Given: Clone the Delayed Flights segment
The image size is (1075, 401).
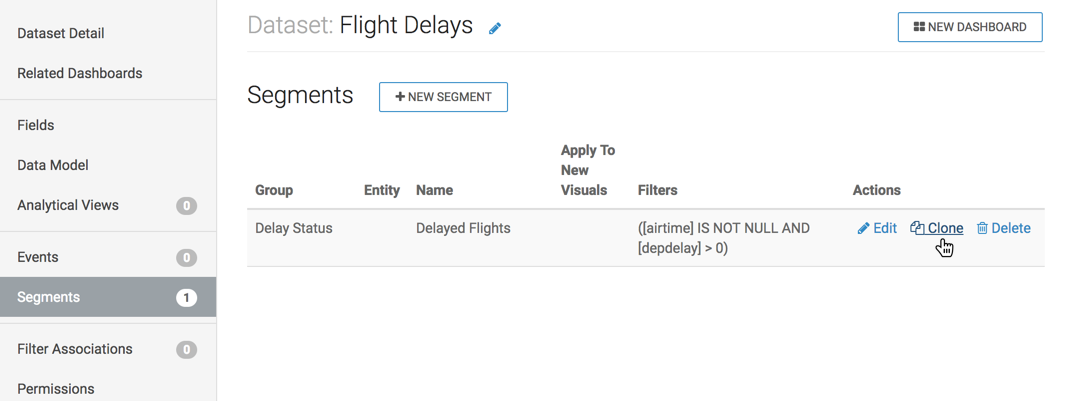Looking at the screenshot, I should click(x=937, y=228).
